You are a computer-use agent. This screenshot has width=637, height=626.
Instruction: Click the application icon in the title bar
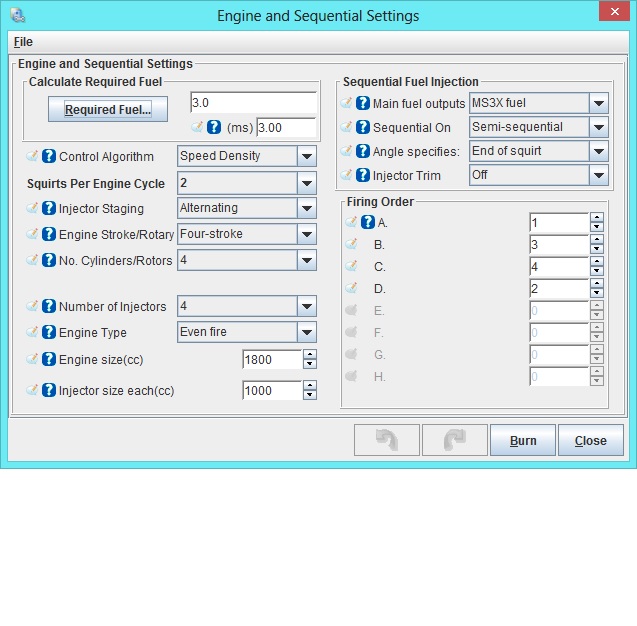[18, 15]
